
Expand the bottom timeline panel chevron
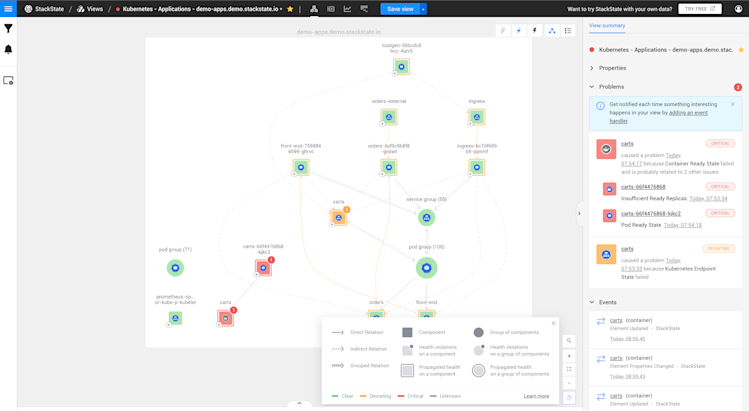(300, 403)
